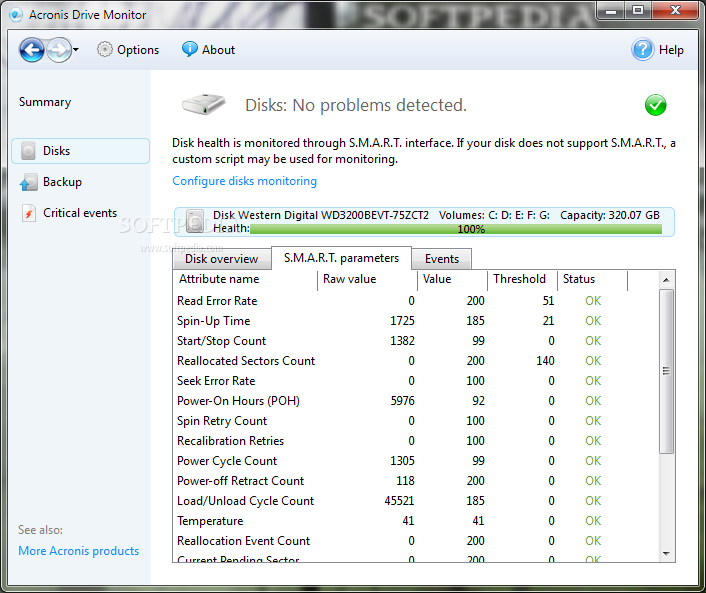This screenshot has width=706, height=593.
Task: Select the Read Error Rate row
Action: [416, 301]
